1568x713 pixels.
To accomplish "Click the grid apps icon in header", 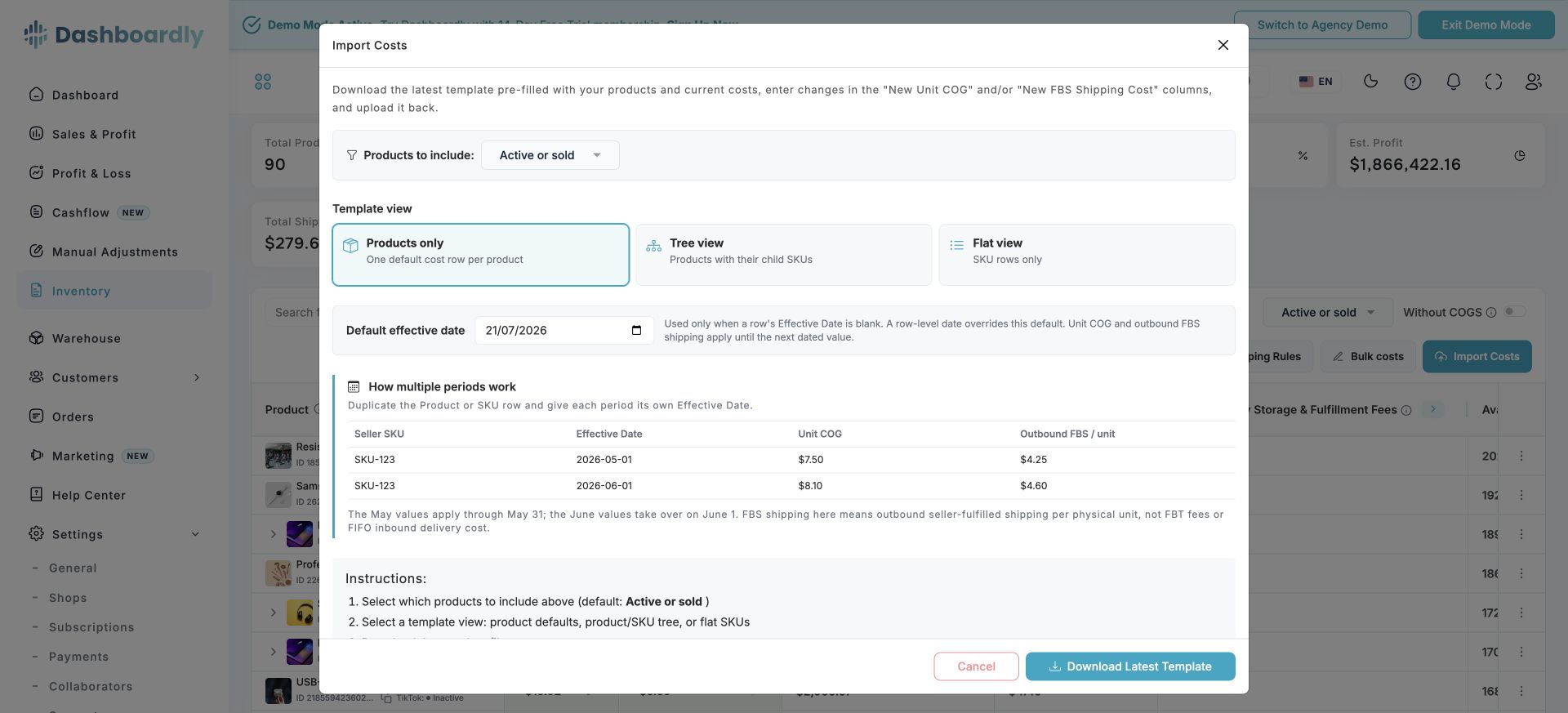I will tap(263, 82).
